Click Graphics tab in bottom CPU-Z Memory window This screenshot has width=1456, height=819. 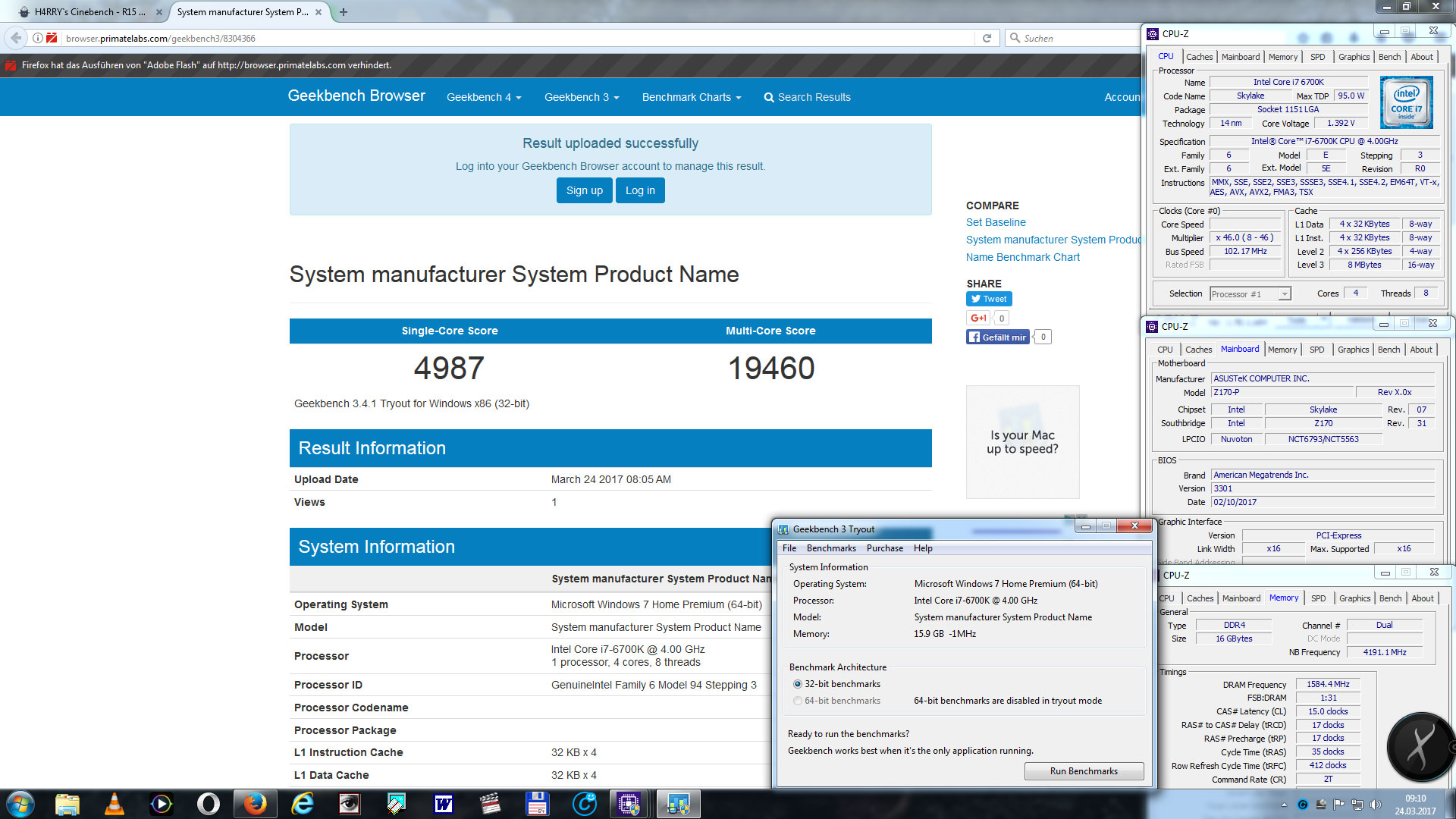[x=1355, y=598]
